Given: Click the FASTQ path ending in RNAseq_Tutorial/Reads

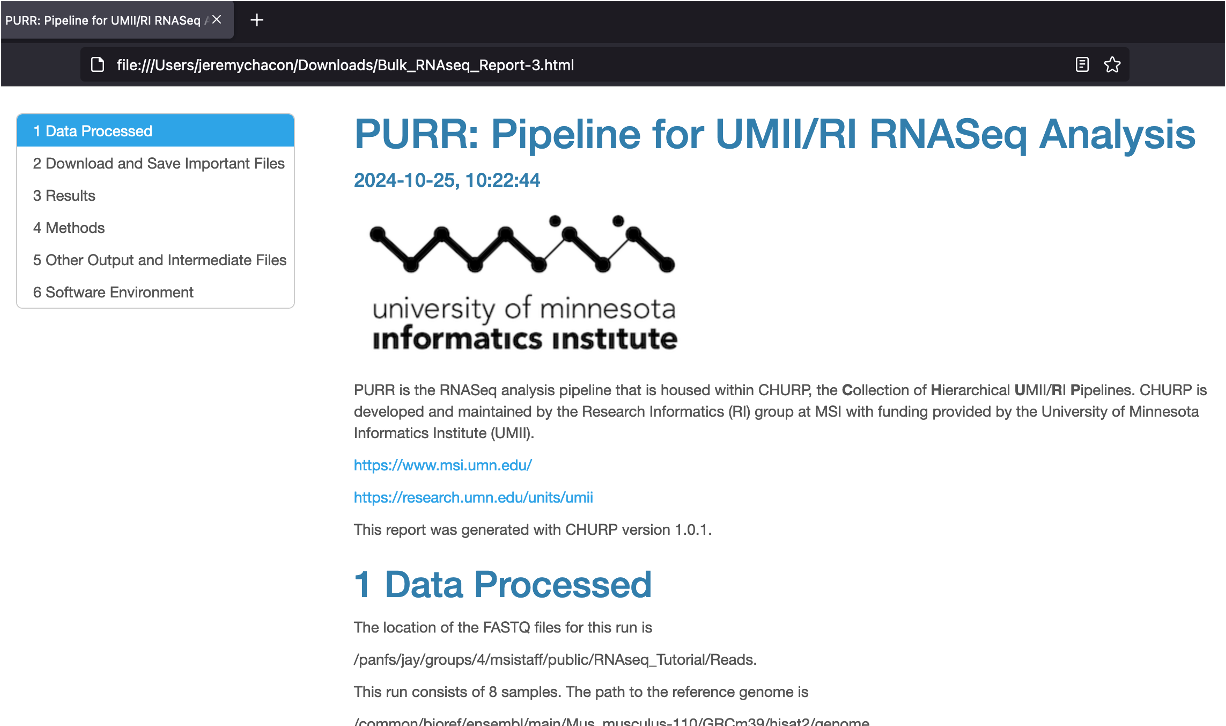Looking at the screenshot, I should coord(556,660).
